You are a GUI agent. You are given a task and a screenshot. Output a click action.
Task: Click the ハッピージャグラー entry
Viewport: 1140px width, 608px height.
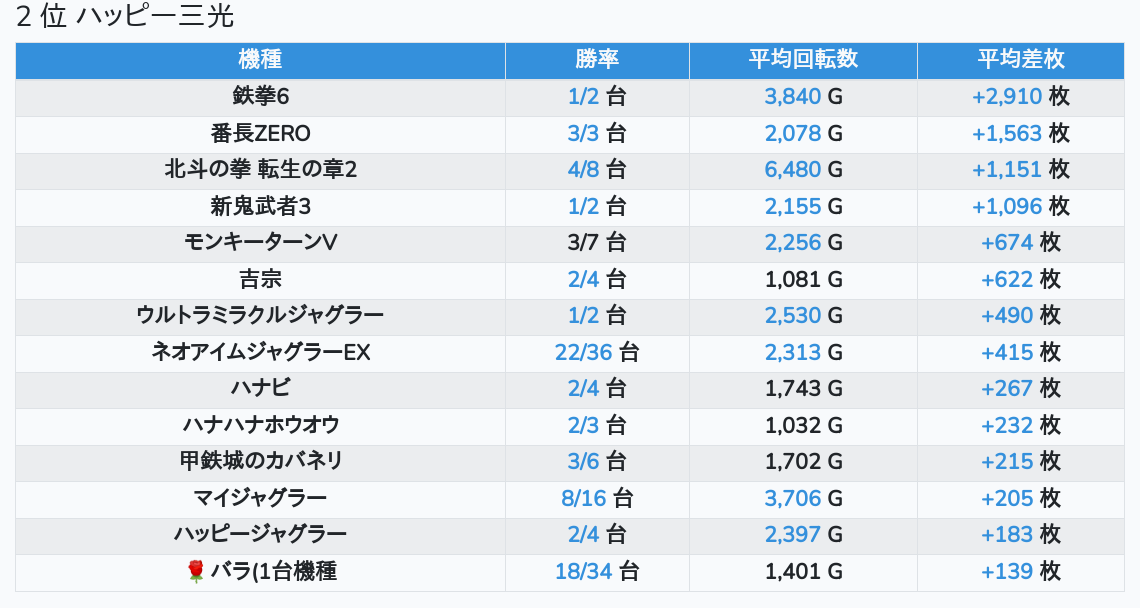pyautogui.click(x=260, y=535)
